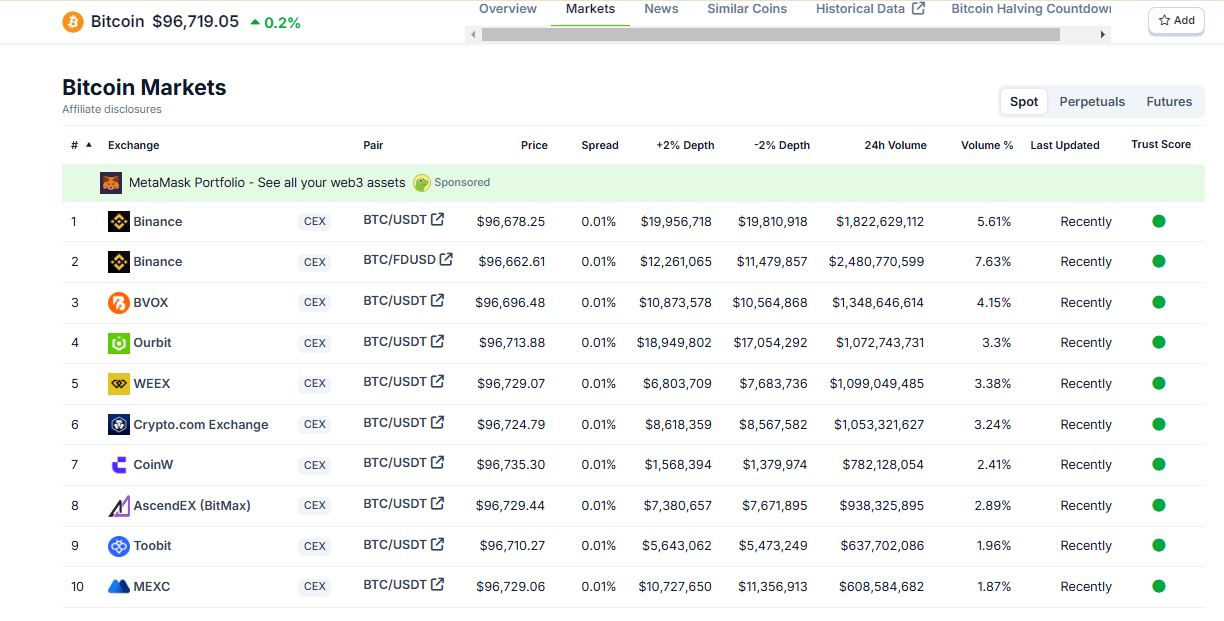Open external link icon in MEXC row
Viewport: 1224px width, 621px height.
tap(437, 584)
